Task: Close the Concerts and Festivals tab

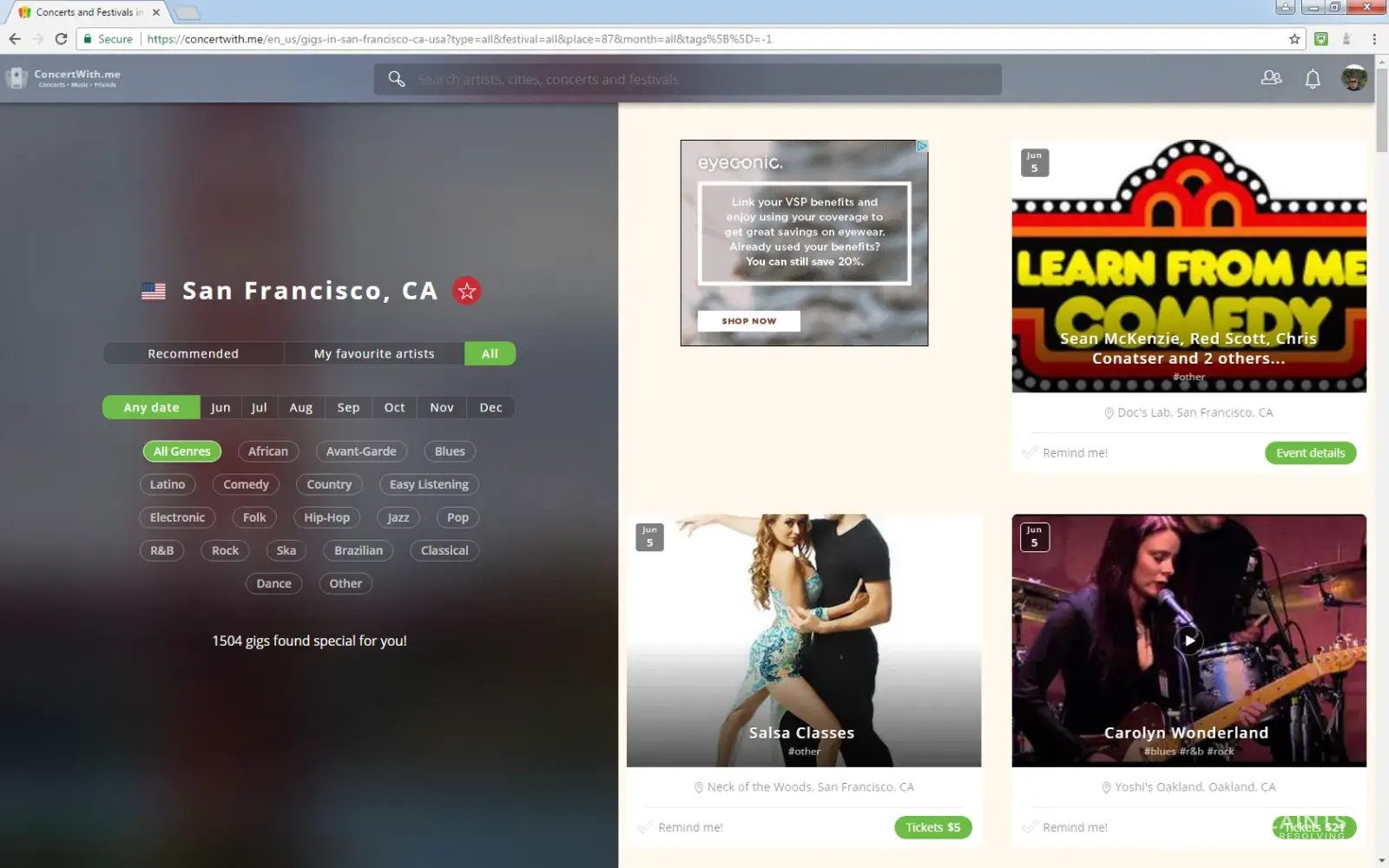Action: (x=156, y=12)
